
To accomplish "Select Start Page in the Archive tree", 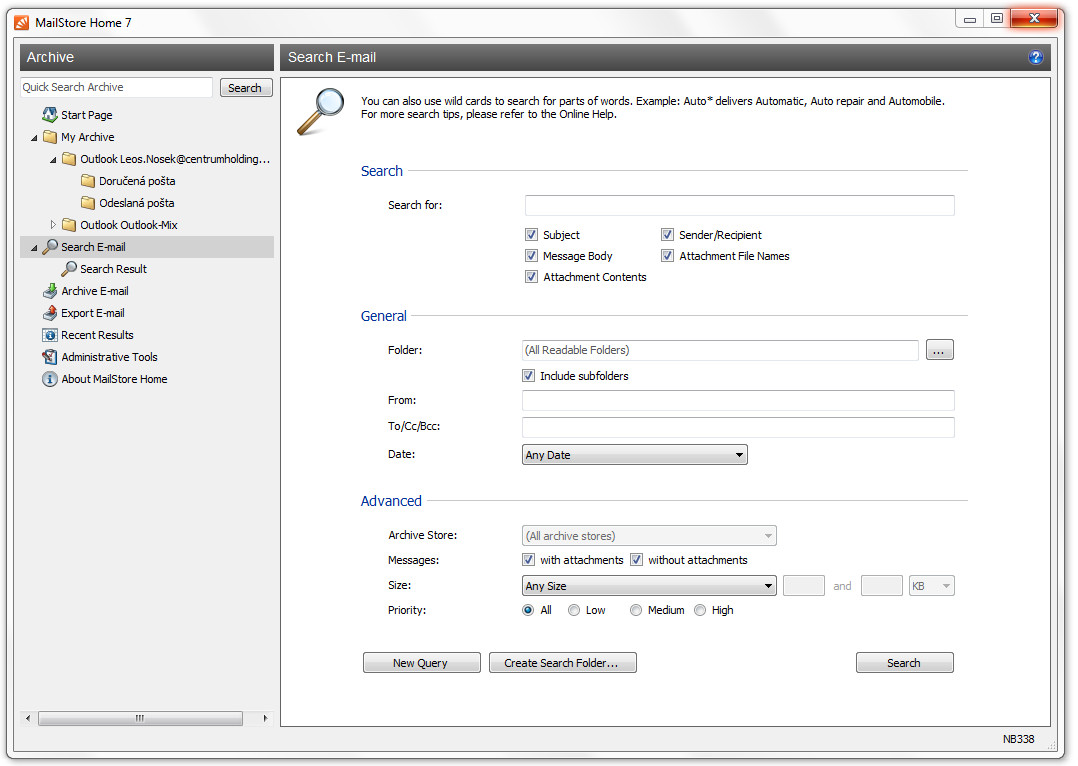I will pos(87,115).
